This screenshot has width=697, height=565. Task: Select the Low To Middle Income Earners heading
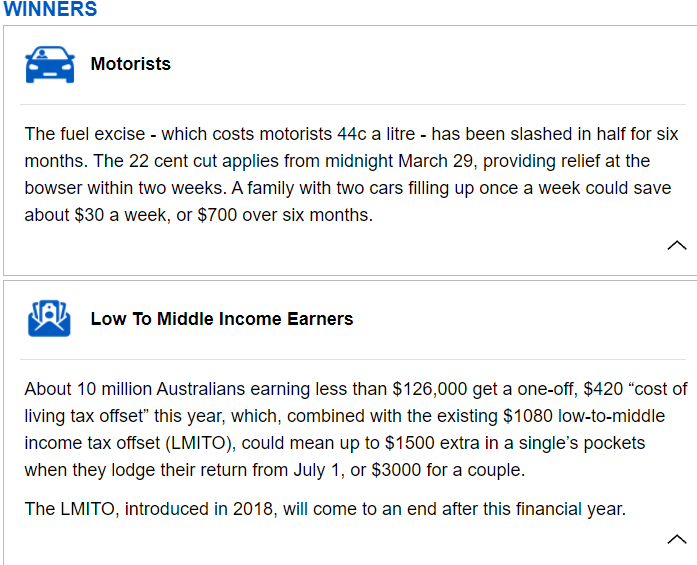(x=222, y=319)
